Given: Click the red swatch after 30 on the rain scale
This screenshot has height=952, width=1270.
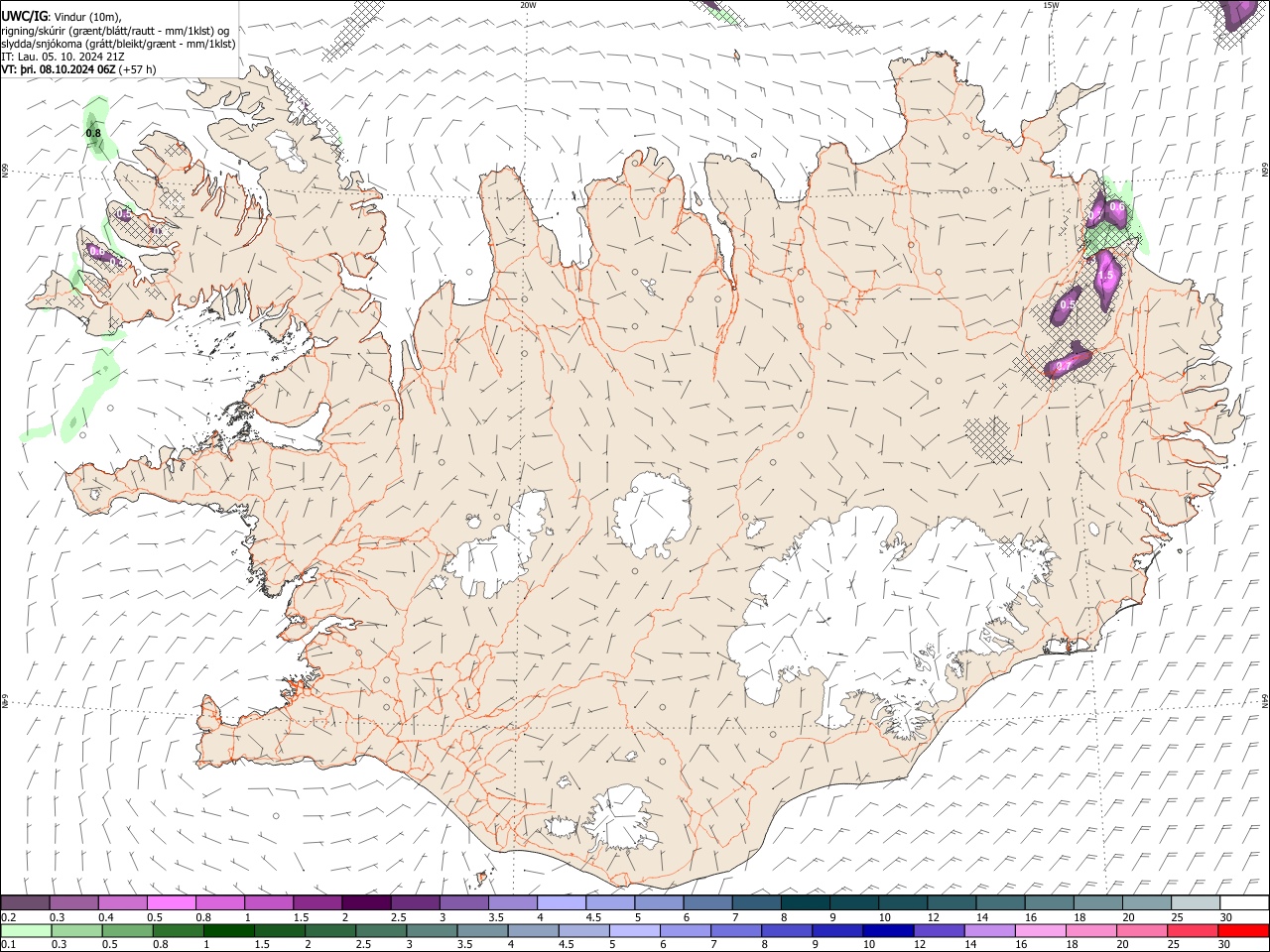Looking at the screenshot, I should pyautogui.click(x=1244, y=930).
